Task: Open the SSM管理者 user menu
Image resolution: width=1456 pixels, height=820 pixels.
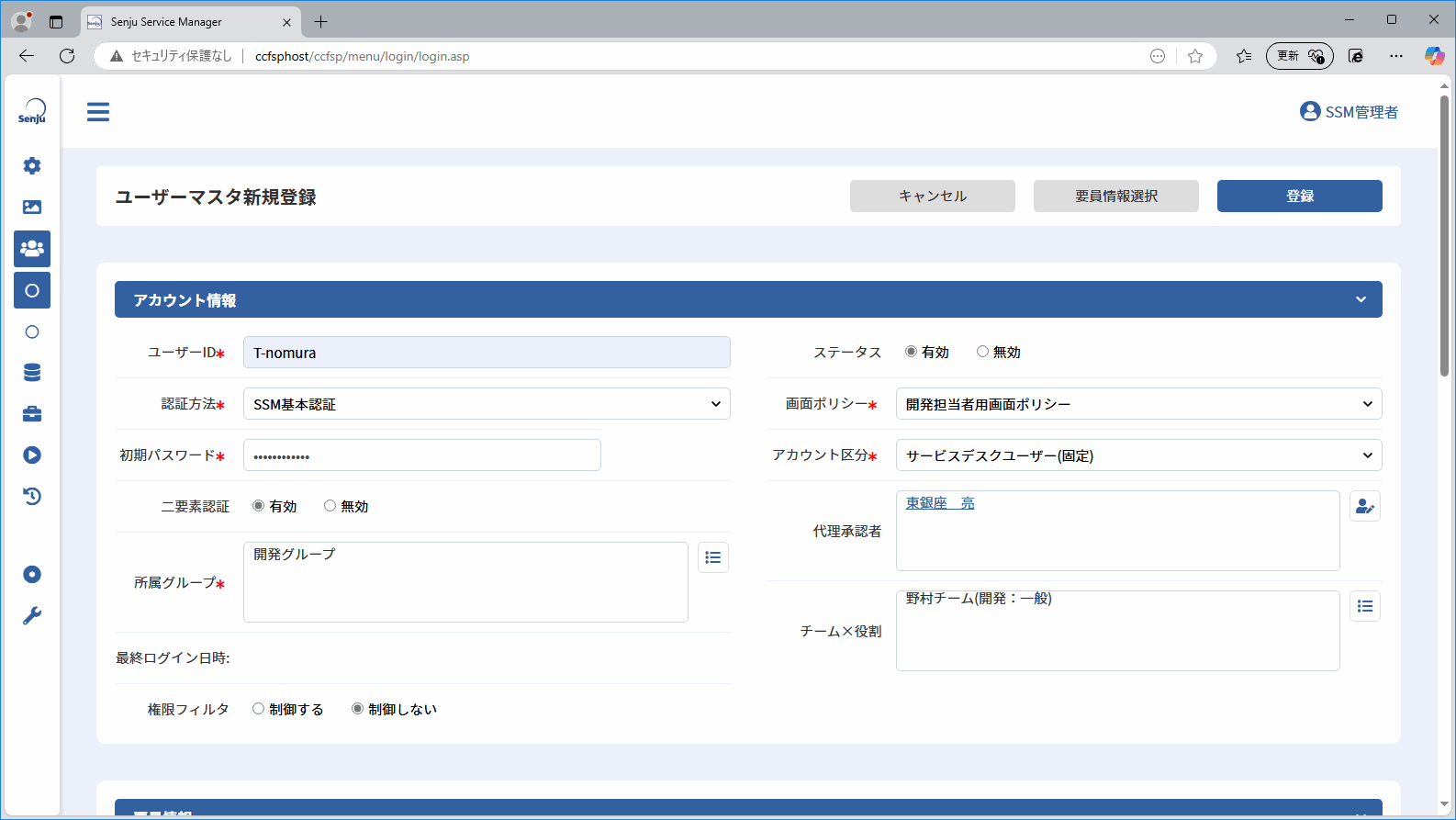Action: (x=1349, y=112)
